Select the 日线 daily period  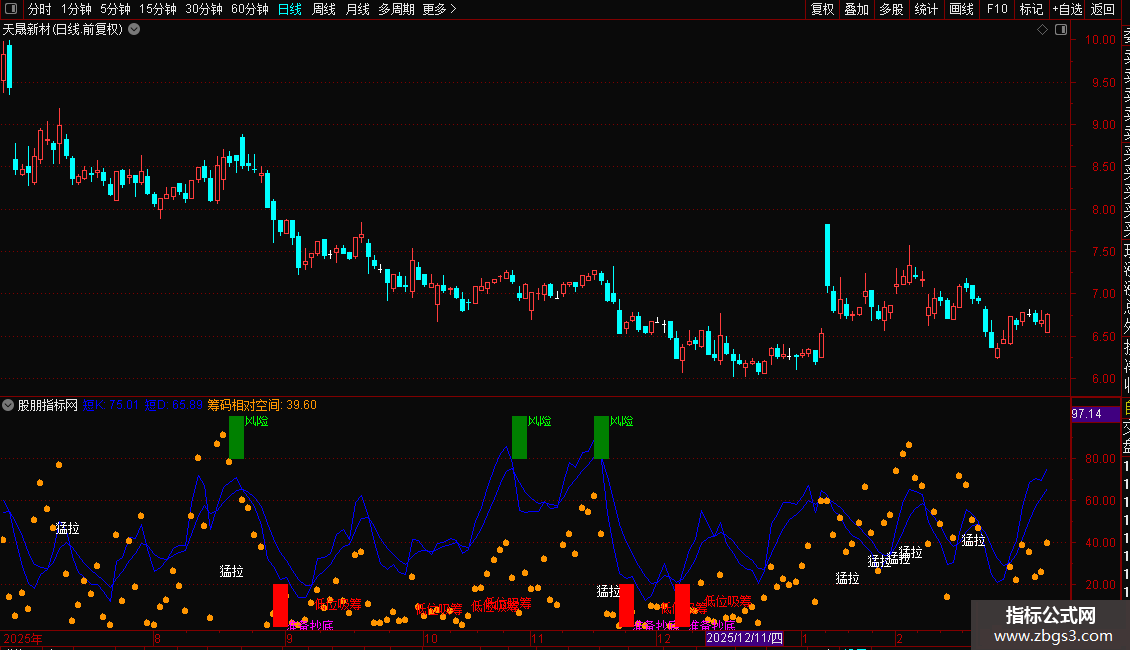tap(290, 9)
